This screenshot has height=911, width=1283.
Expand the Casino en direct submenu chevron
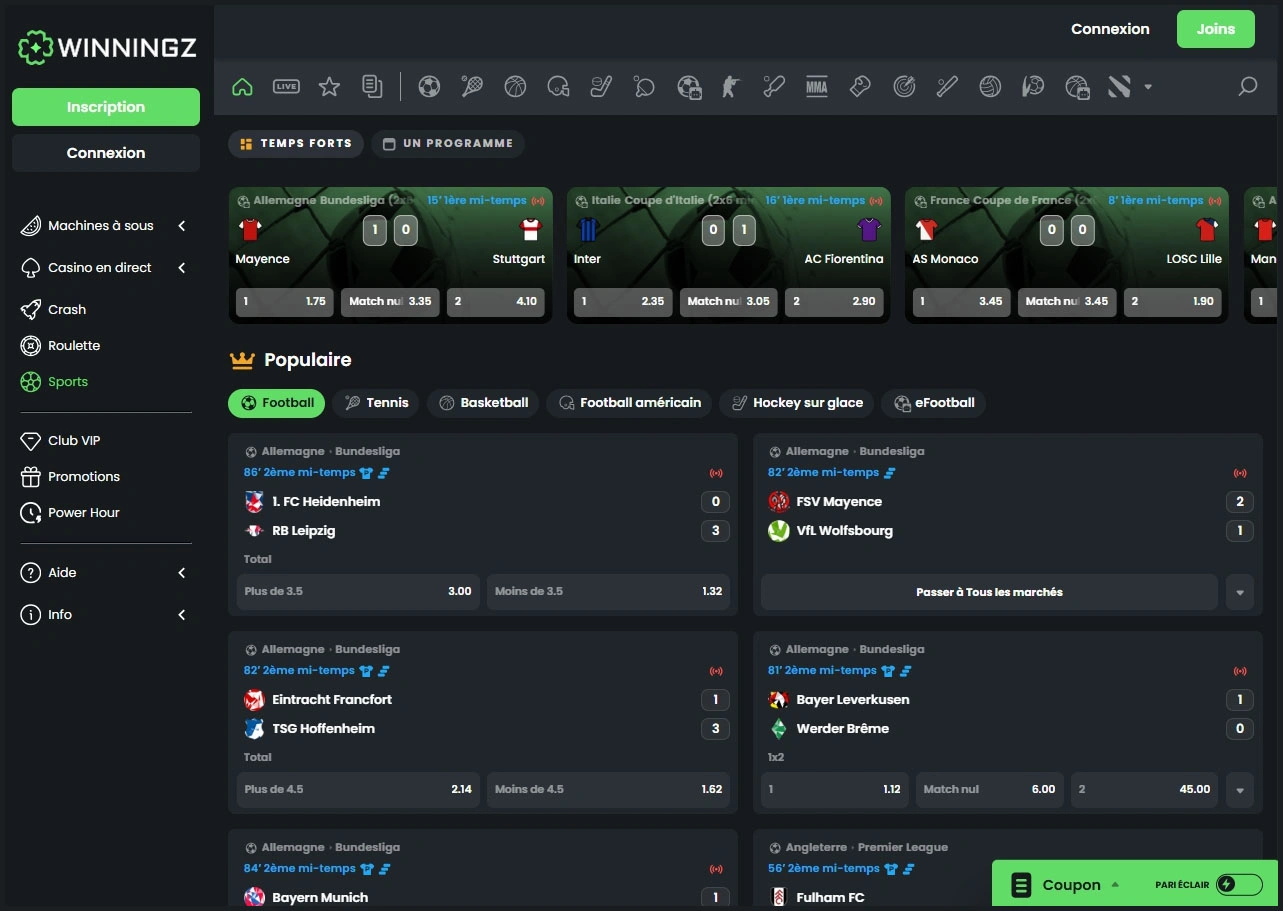[182, 268]
